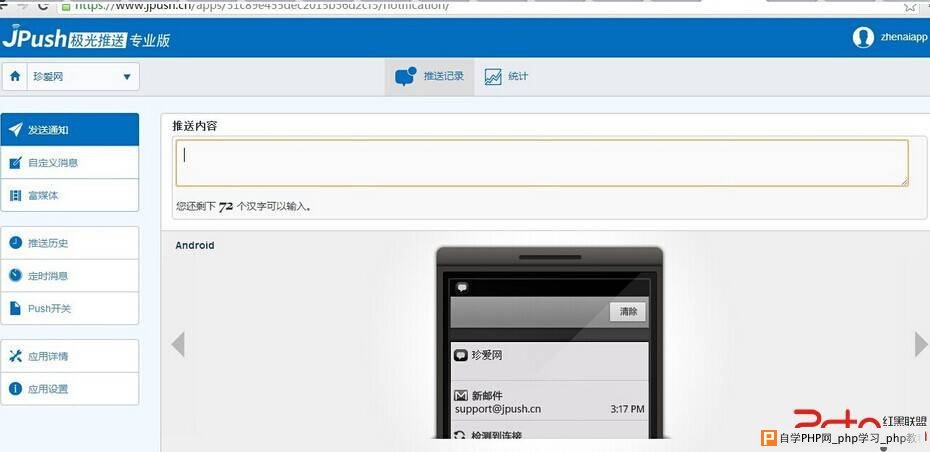
Task: Click the 推送记录 chat bubble icon
Action: coord(405,77)
